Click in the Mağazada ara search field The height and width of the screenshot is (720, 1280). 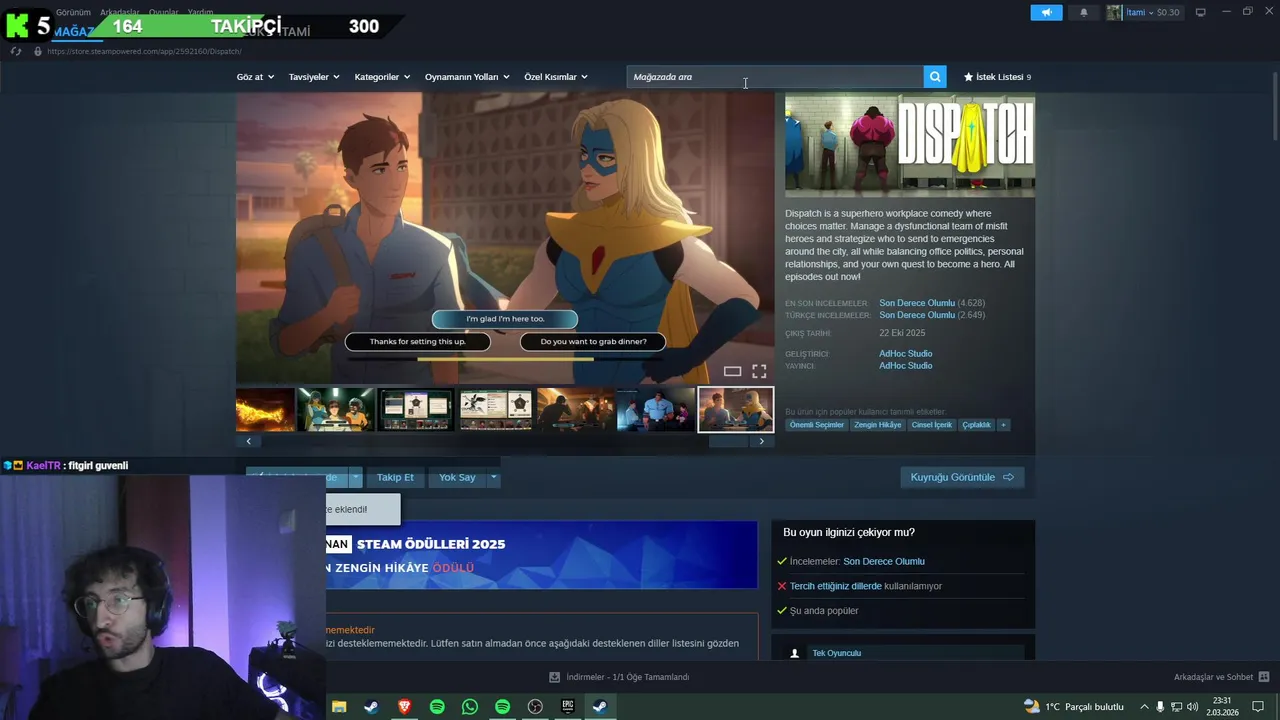coord(775,77)
